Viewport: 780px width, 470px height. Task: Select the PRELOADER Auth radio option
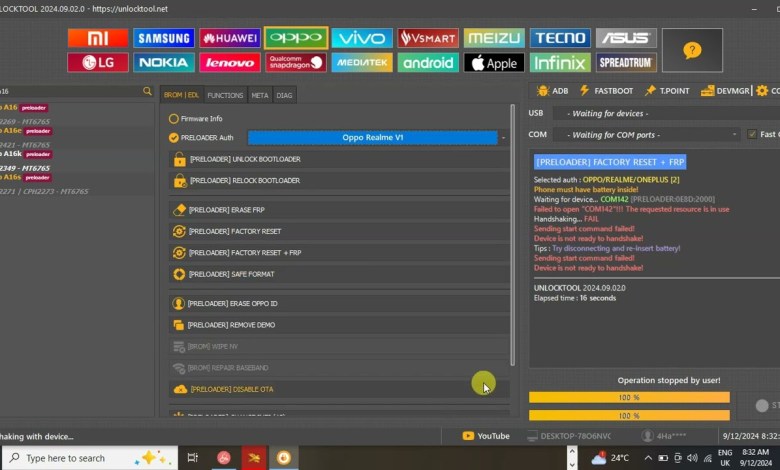tap(174, 138)
